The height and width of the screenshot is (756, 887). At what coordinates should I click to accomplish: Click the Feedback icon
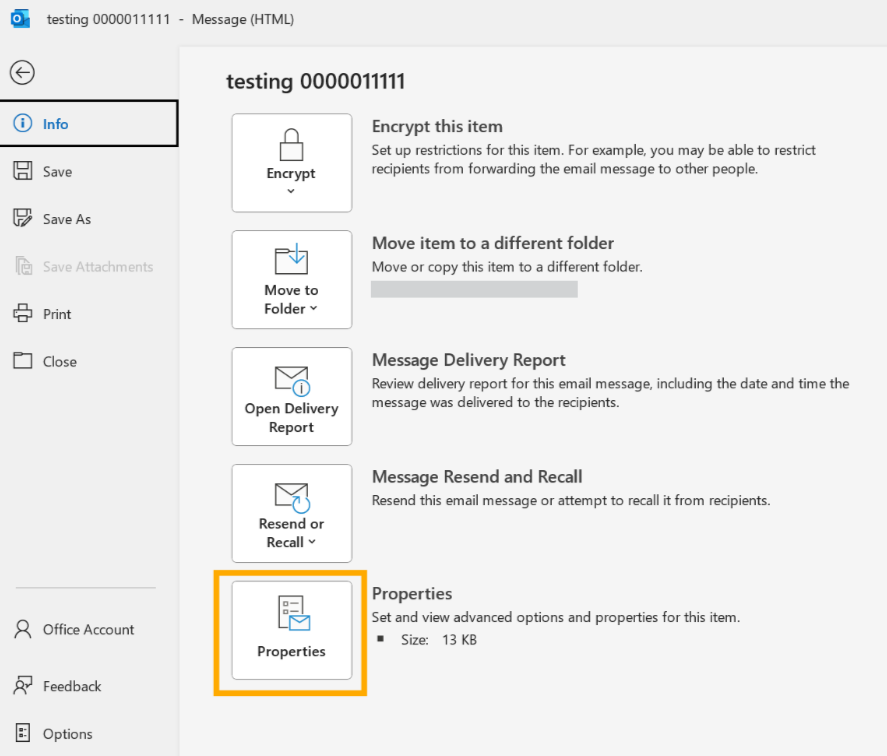pos(22,686)
